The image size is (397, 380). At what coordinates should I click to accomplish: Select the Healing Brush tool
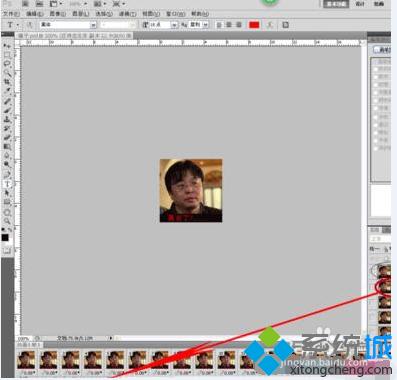coord(7,101)
